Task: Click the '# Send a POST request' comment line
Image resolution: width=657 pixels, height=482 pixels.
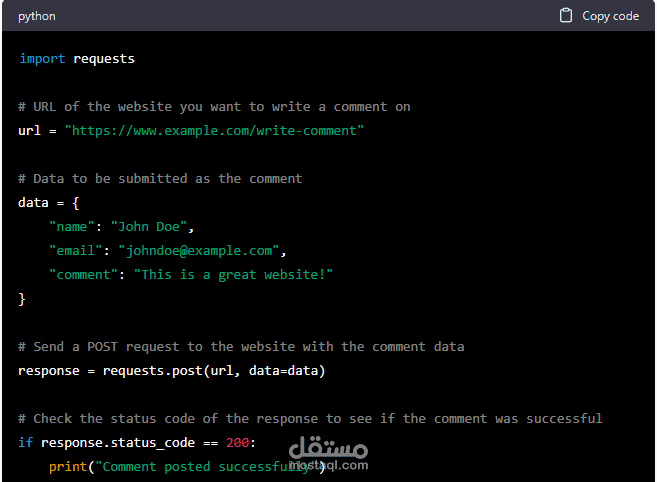Action: [241, 347]
